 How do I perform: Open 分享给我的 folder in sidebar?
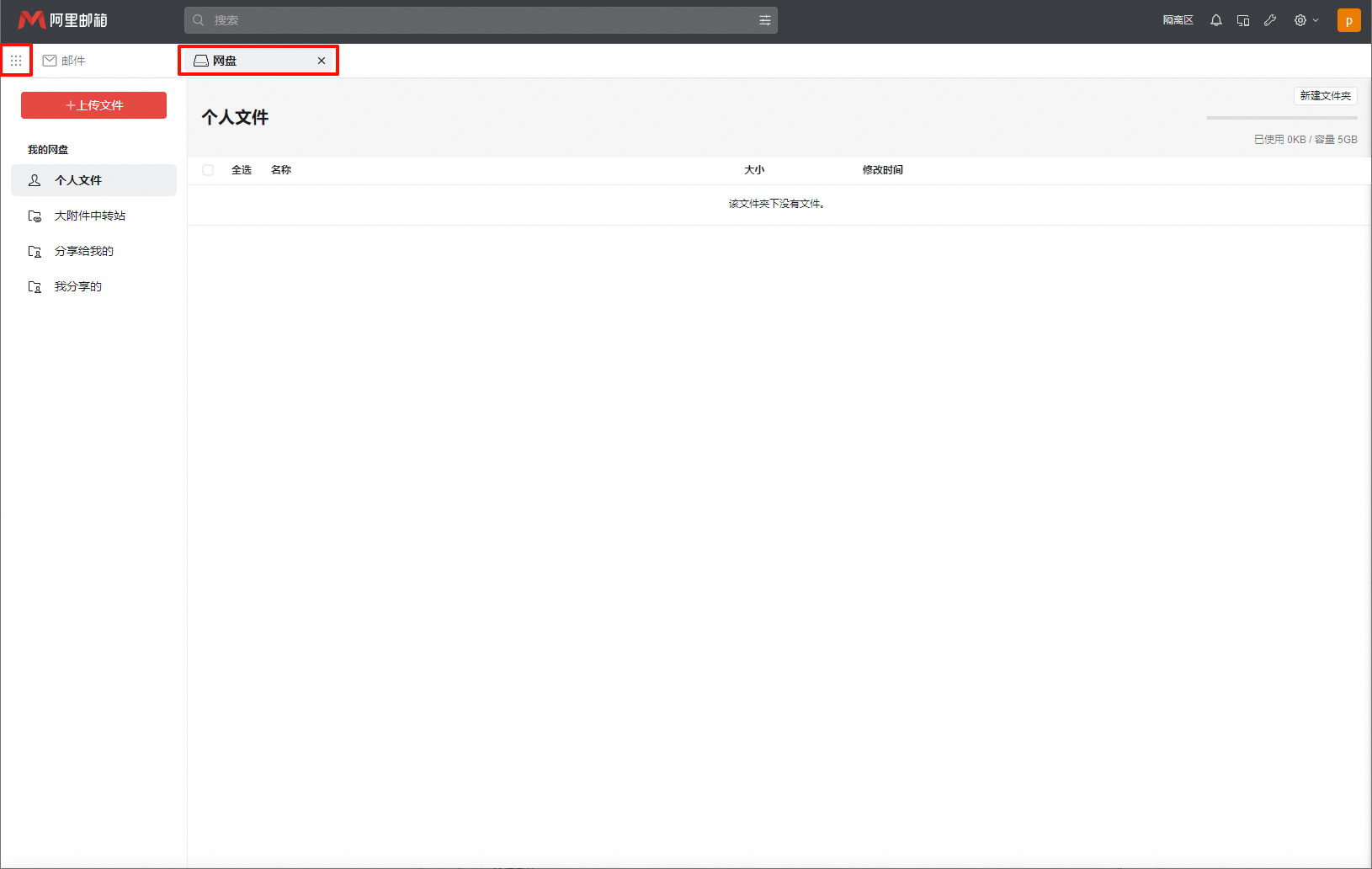coord(83,251)
